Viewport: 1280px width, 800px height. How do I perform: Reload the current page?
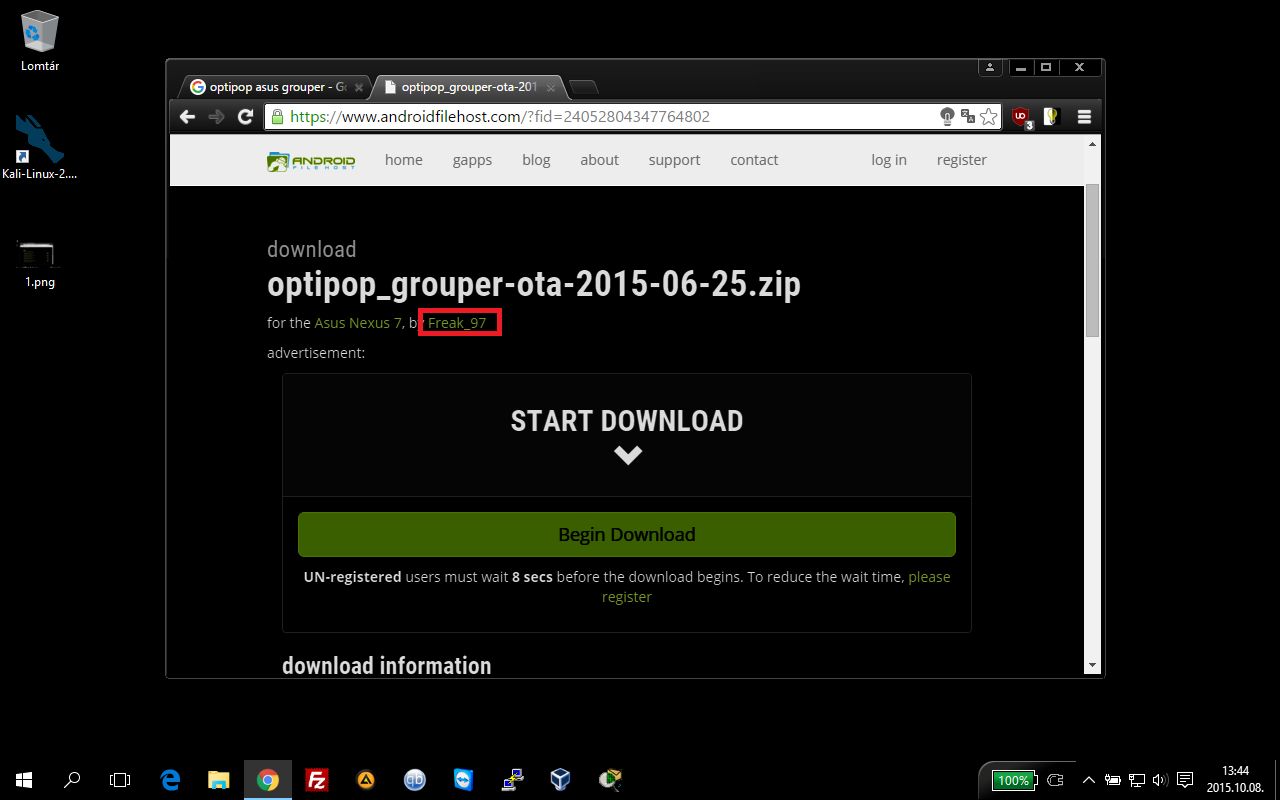pyautogui.click(x=245, y=117)
